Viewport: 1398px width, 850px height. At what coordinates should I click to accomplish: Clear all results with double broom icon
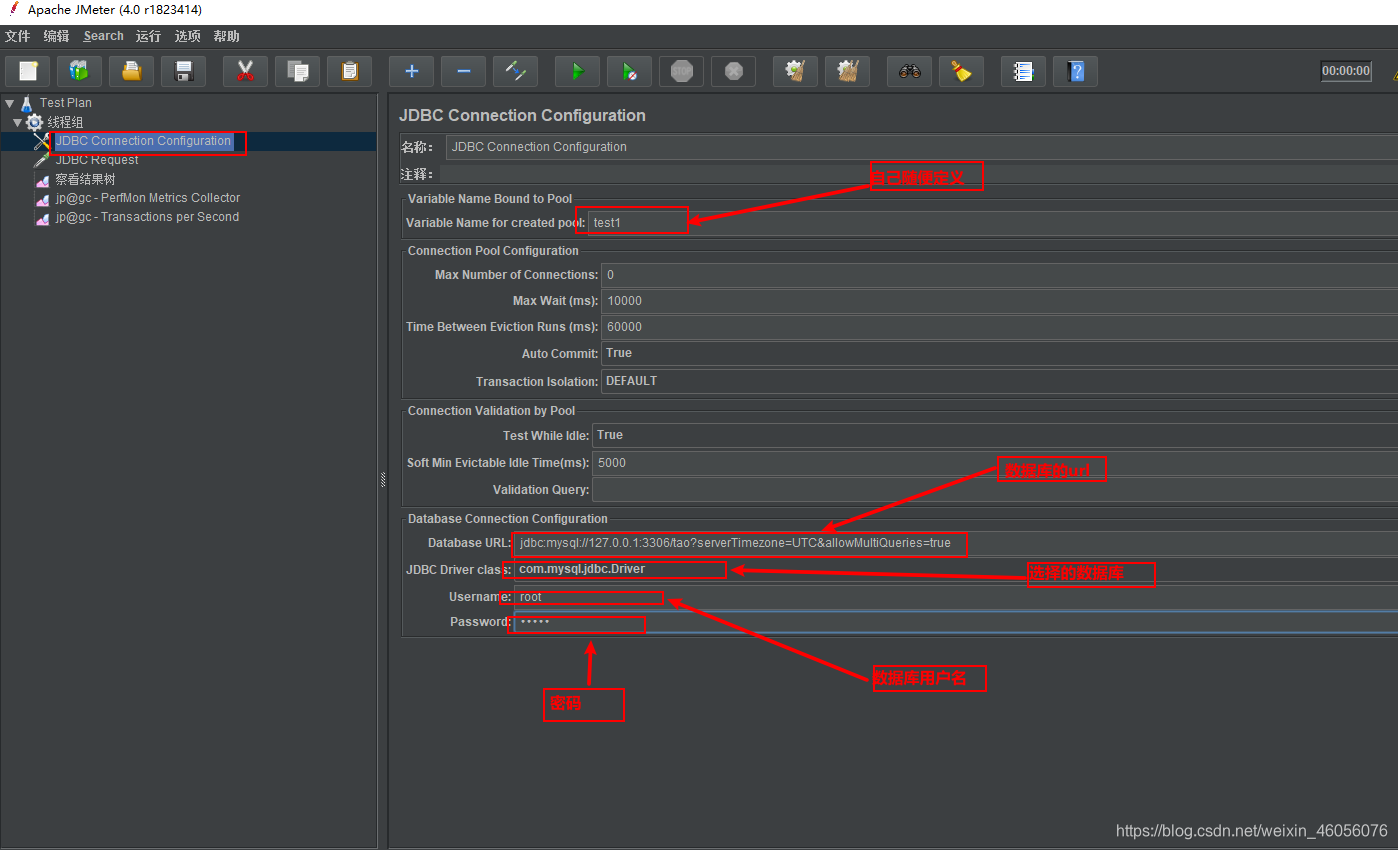point(847,71)
